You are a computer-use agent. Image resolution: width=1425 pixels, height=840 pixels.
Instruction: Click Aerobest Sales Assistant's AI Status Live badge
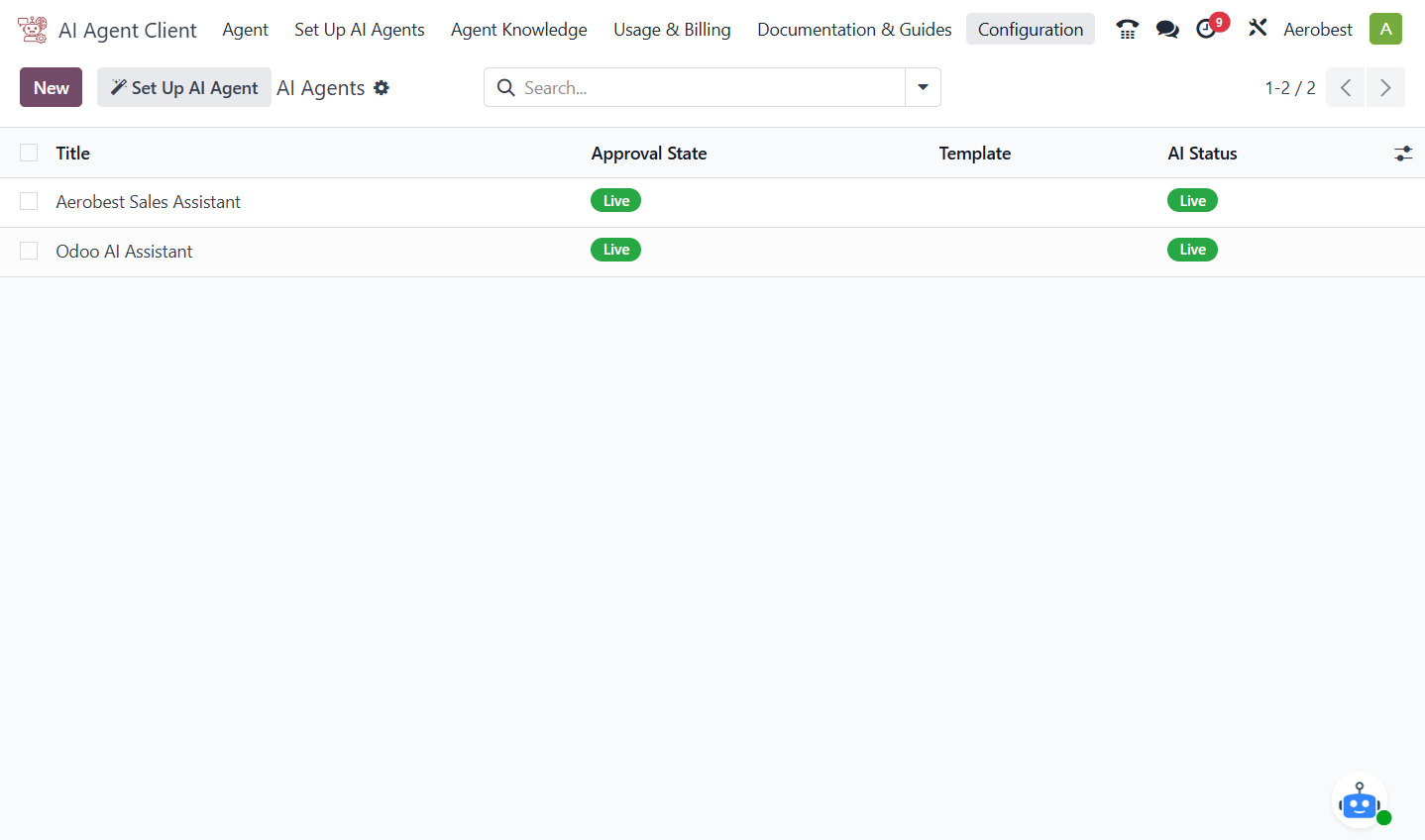pyautogui.click(x=1192, y=201)
